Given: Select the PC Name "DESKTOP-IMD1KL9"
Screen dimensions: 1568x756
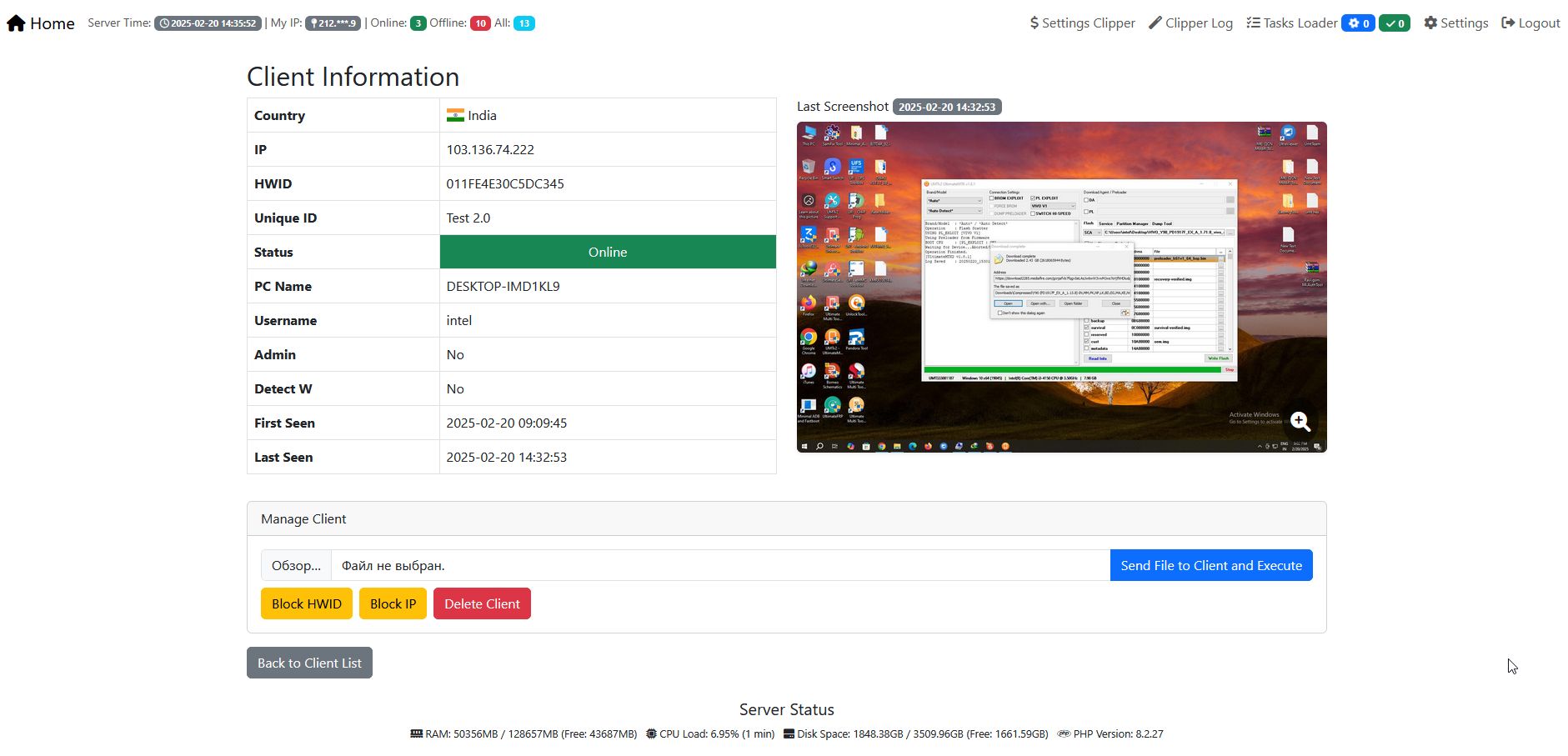Looking at the screenshot, I should coord(503,287).
